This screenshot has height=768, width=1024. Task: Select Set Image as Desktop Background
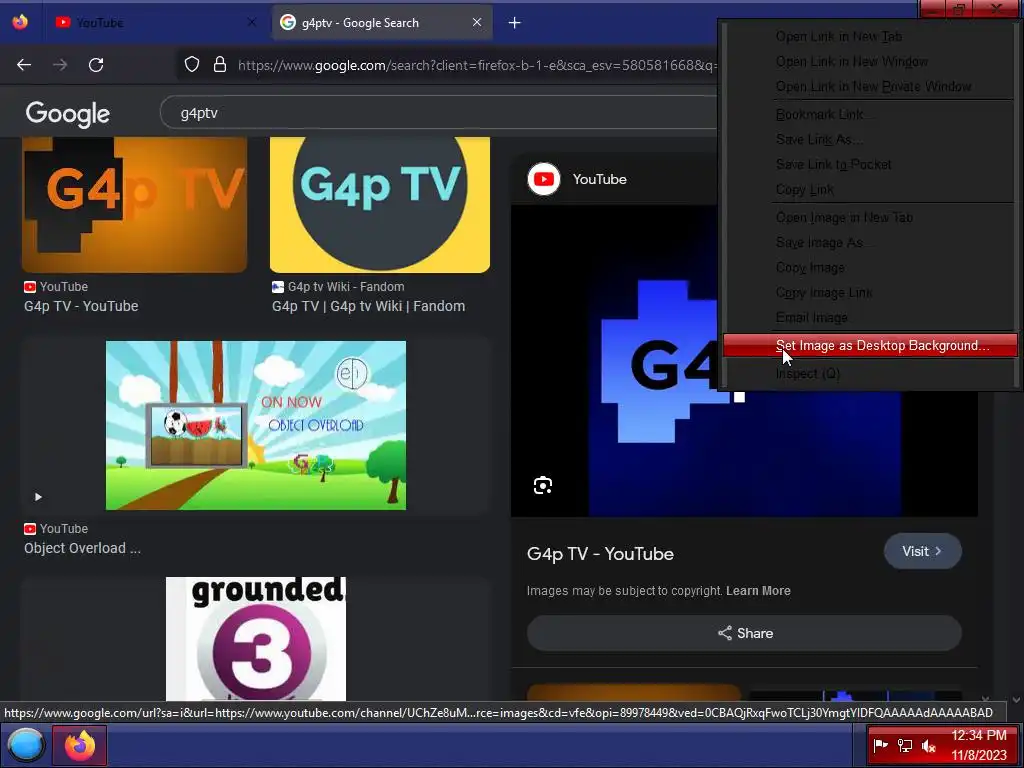(870, 345)
